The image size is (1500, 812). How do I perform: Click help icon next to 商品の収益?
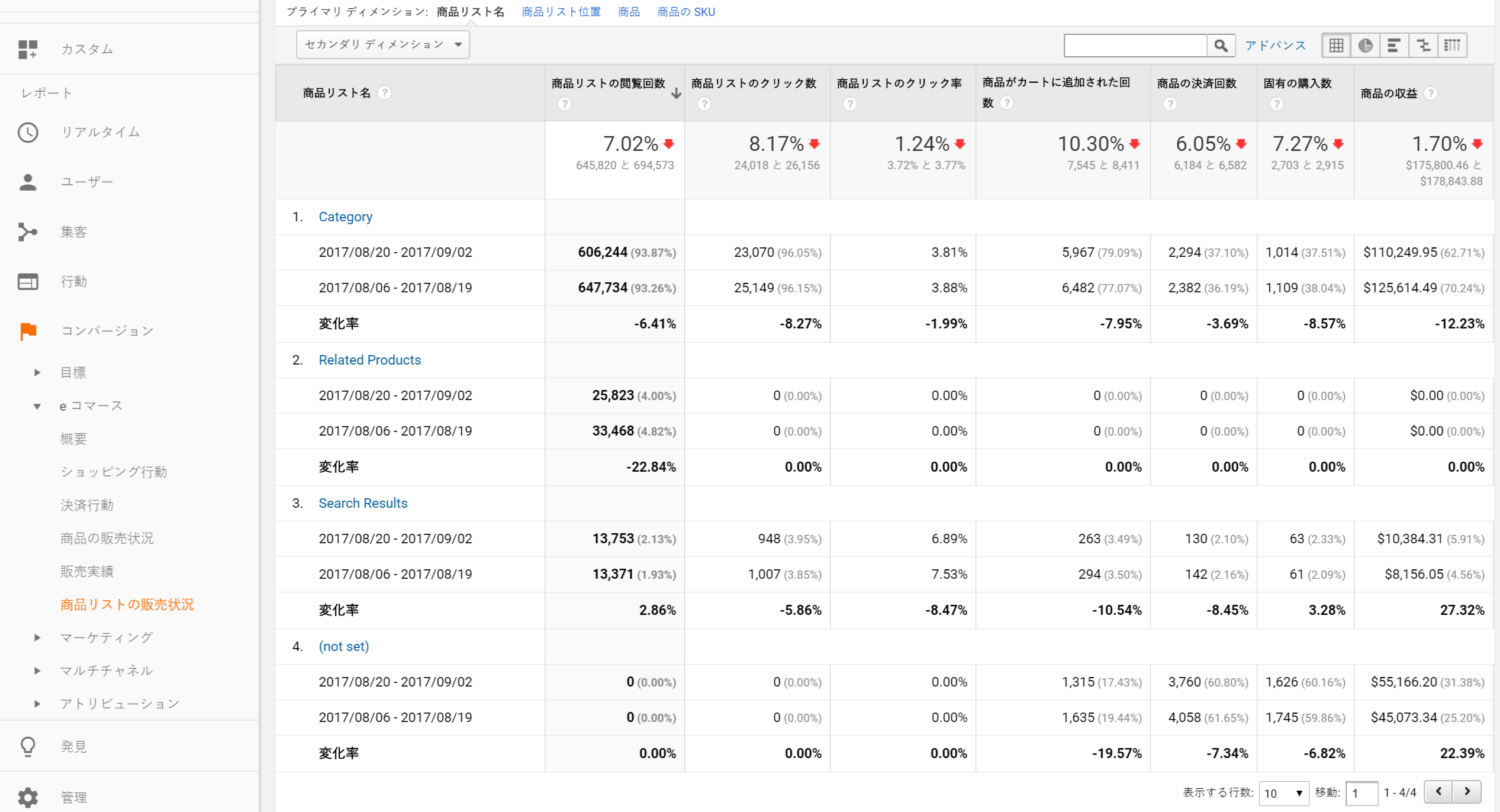coord(1431,93)
